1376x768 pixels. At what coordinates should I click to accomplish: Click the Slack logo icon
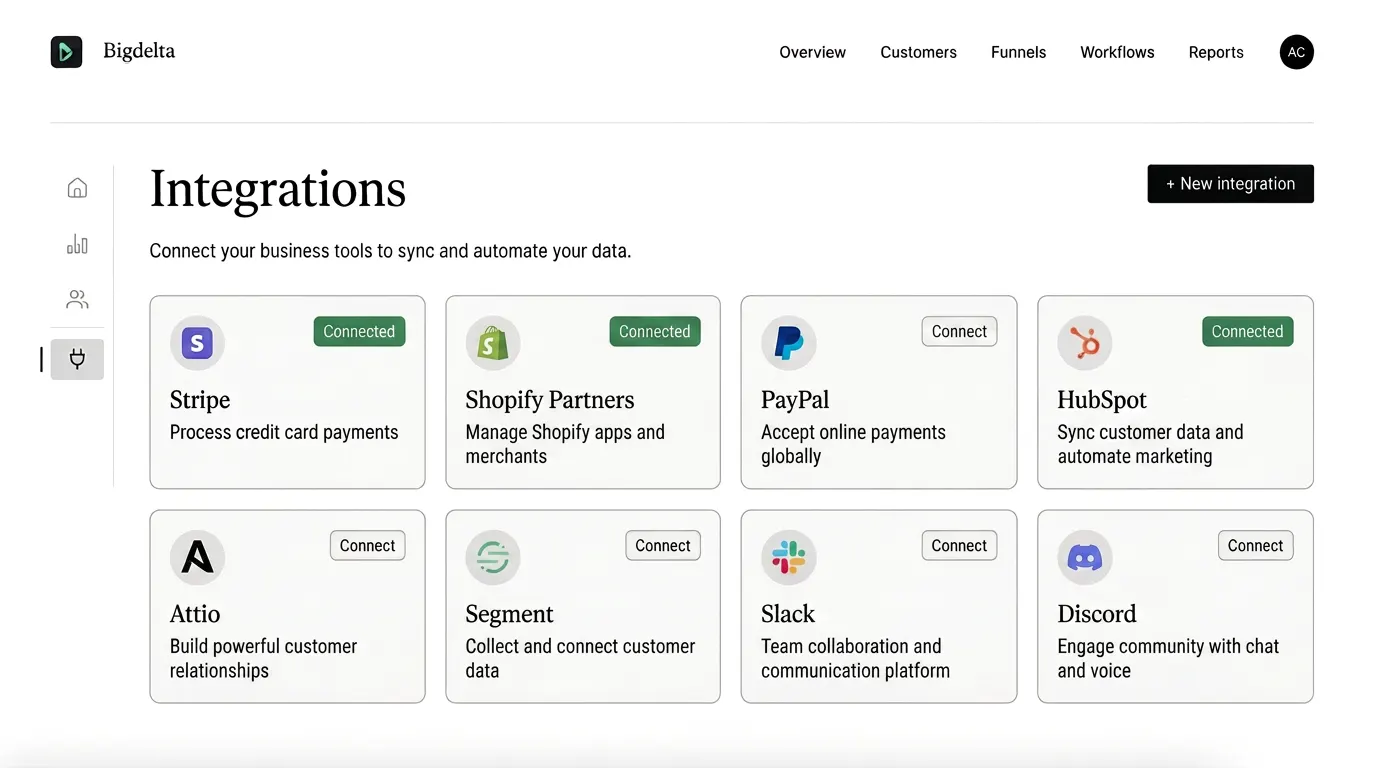(x=789, y=558)
